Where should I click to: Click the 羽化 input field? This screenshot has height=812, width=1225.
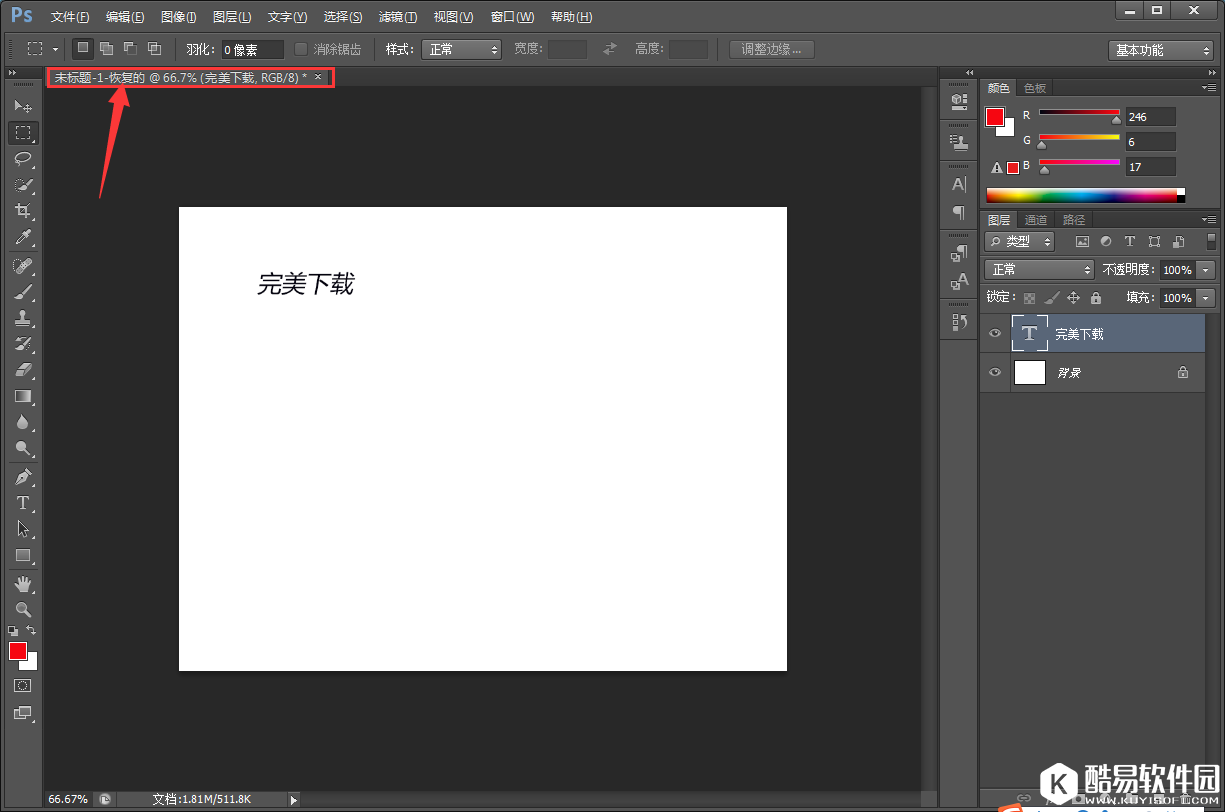tap(252, 50)
